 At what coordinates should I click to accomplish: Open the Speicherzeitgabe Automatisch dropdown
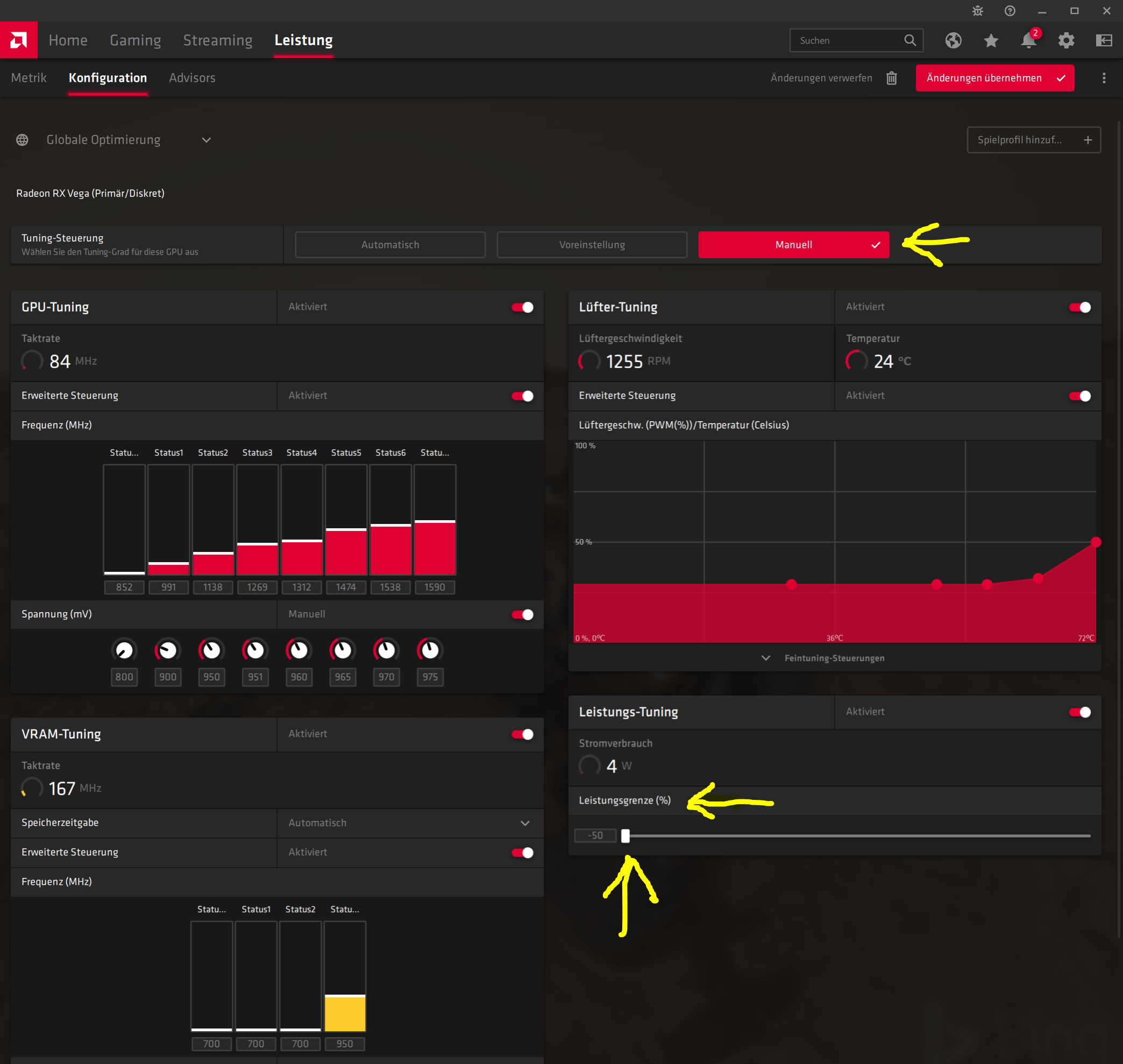[x=524, y=823]
